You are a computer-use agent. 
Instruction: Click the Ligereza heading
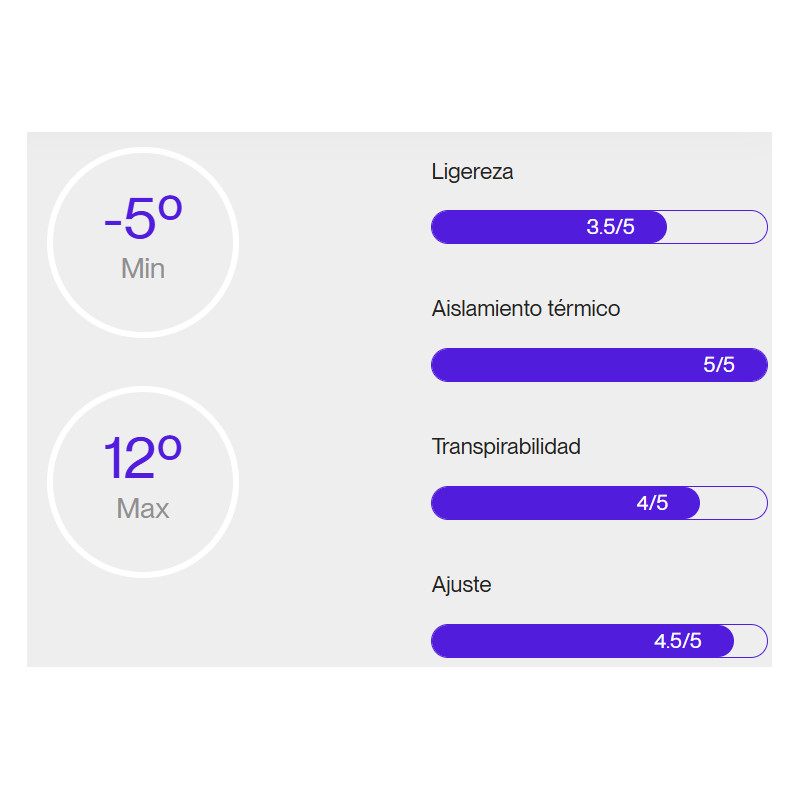pyautogui.click(x=472, y=171)
